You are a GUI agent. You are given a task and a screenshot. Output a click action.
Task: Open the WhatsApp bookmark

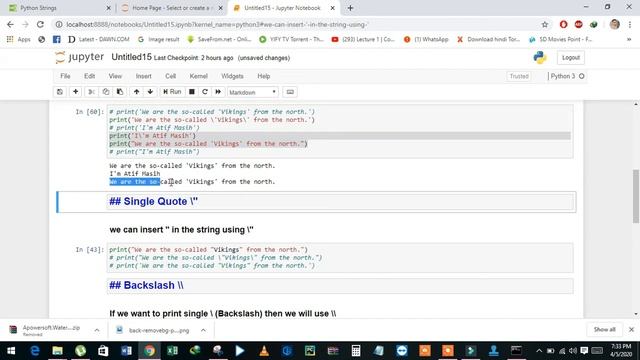(x=426, y=39)
